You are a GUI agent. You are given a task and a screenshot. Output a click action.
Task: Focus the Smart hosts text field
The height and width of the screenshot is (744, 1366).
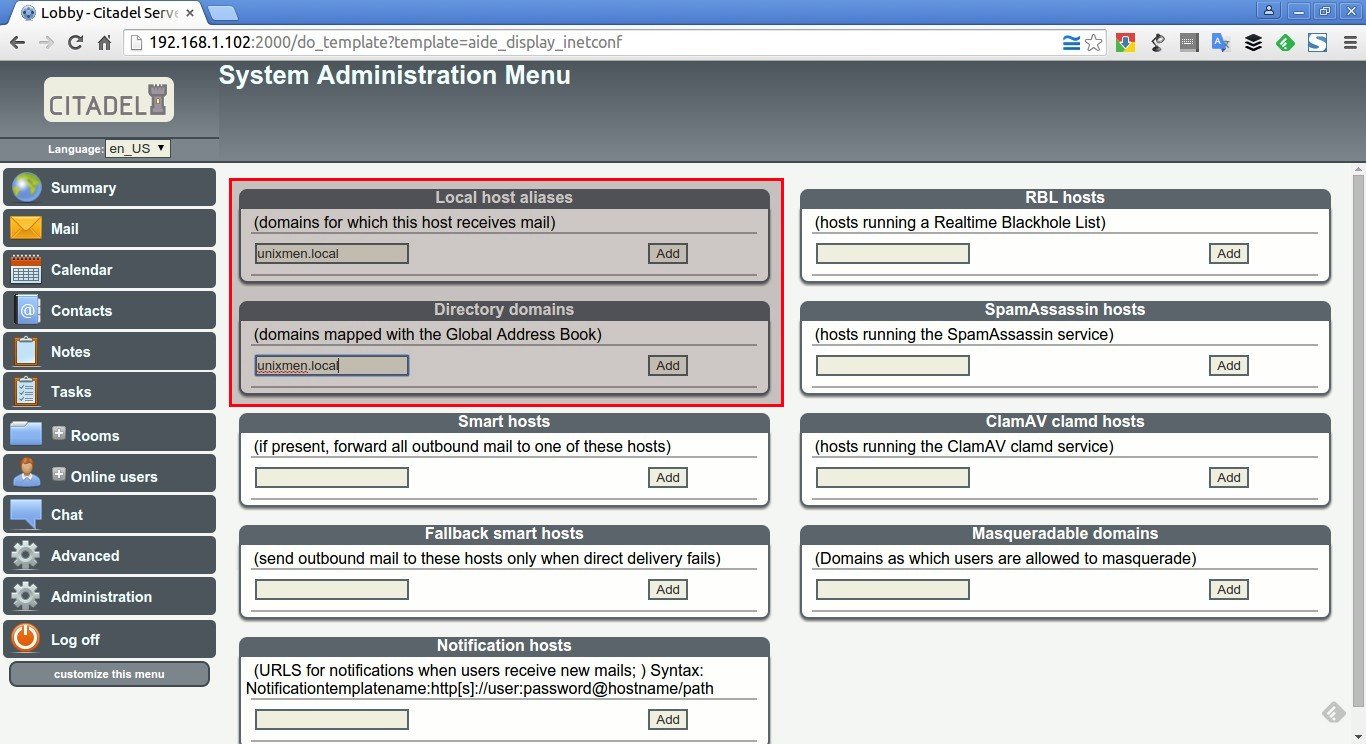(332, 477)
